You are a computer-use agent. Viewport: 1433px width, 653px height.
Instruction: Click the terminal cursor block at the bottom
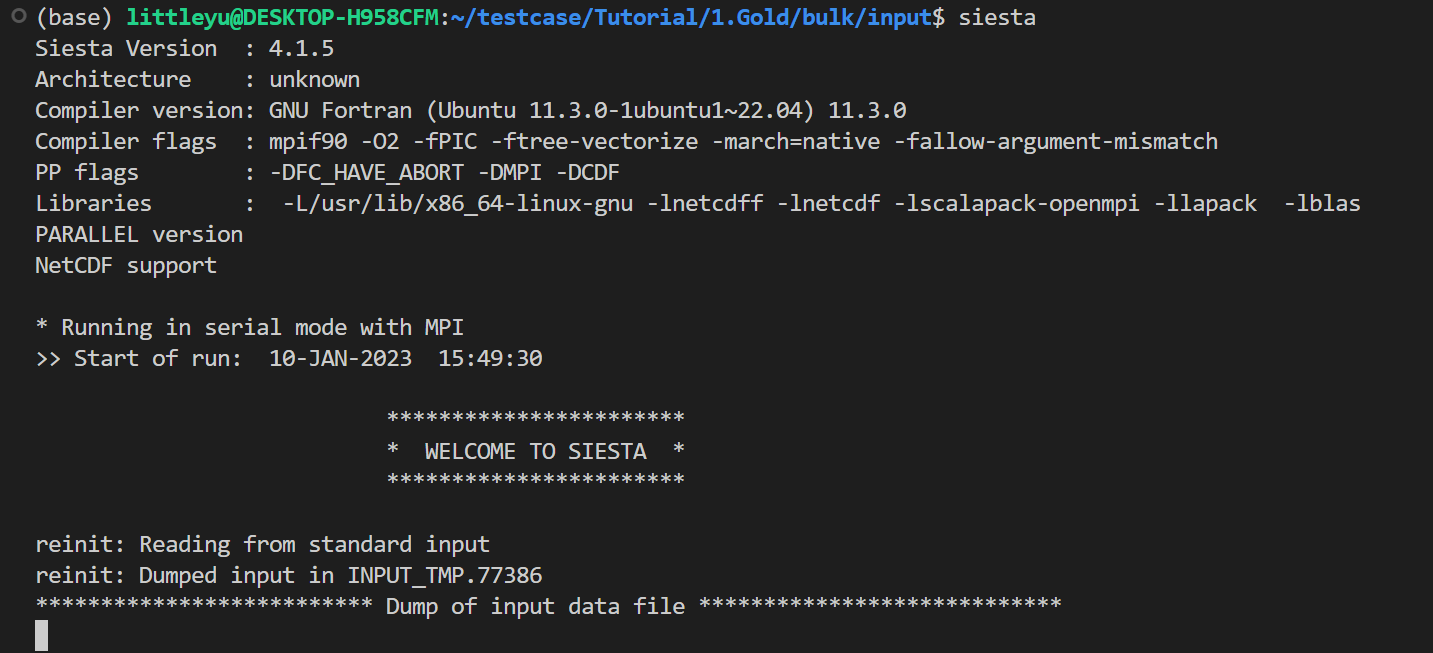coord(42,636)
